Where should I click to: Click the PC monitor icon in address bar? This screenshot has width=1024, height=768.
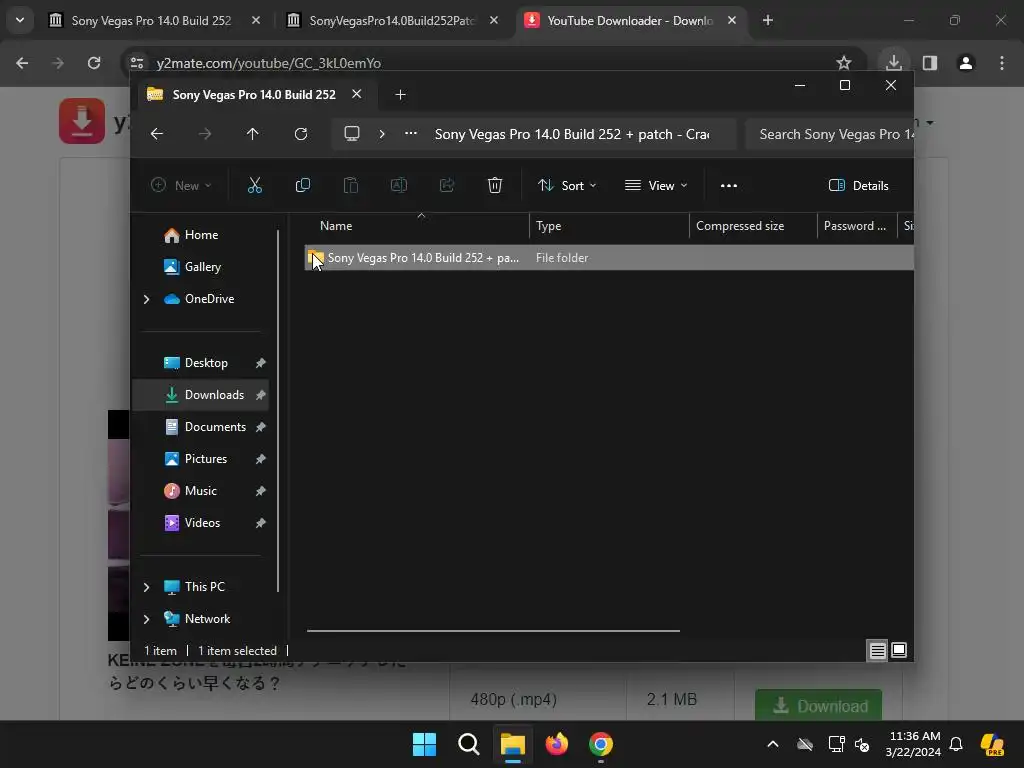(352, 134)
